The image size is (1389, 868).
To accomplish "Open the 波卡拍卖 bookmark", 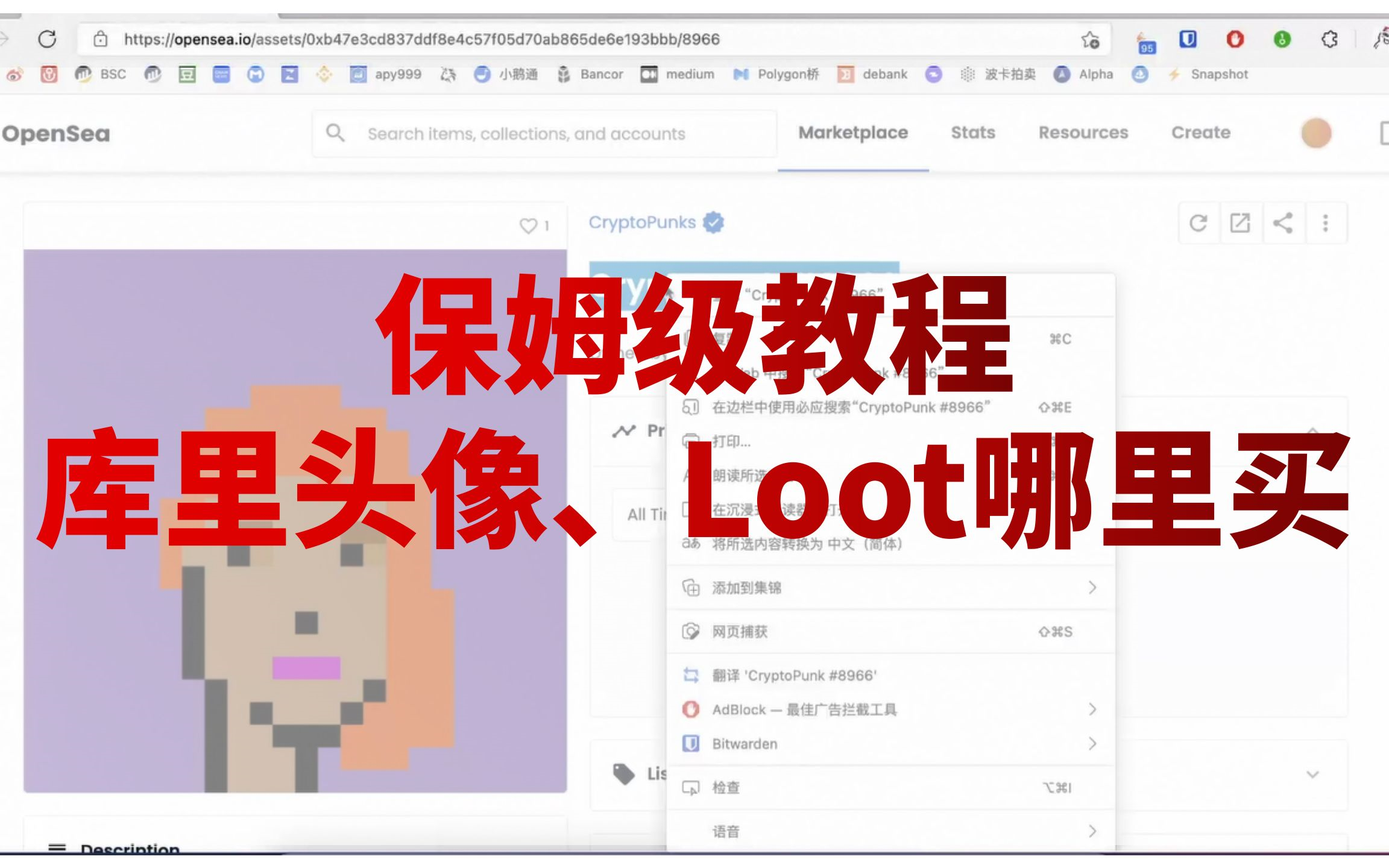I will (998, 74).
